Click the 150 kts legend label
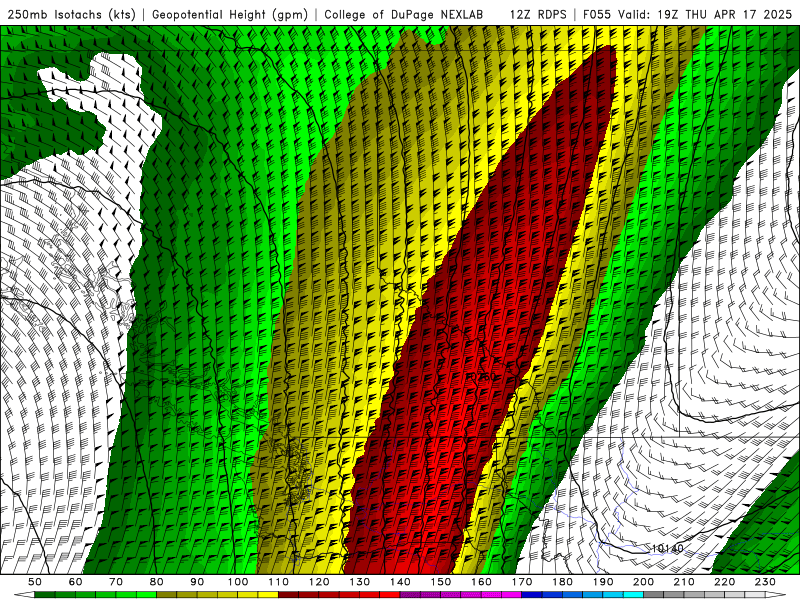 click(x=441, y=582)
